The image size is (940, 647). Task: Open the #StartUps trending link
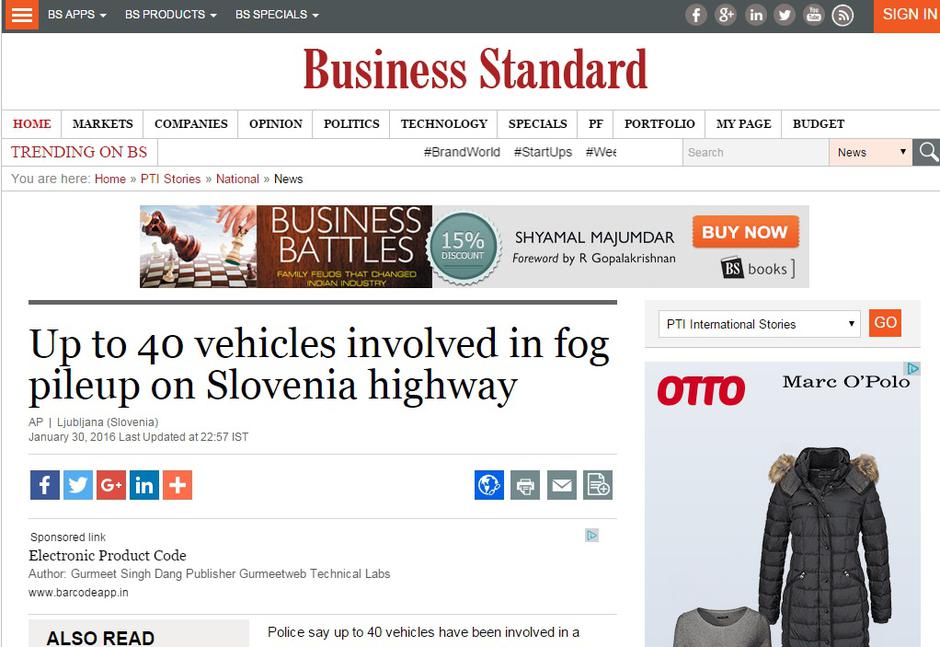coord(544,151)
